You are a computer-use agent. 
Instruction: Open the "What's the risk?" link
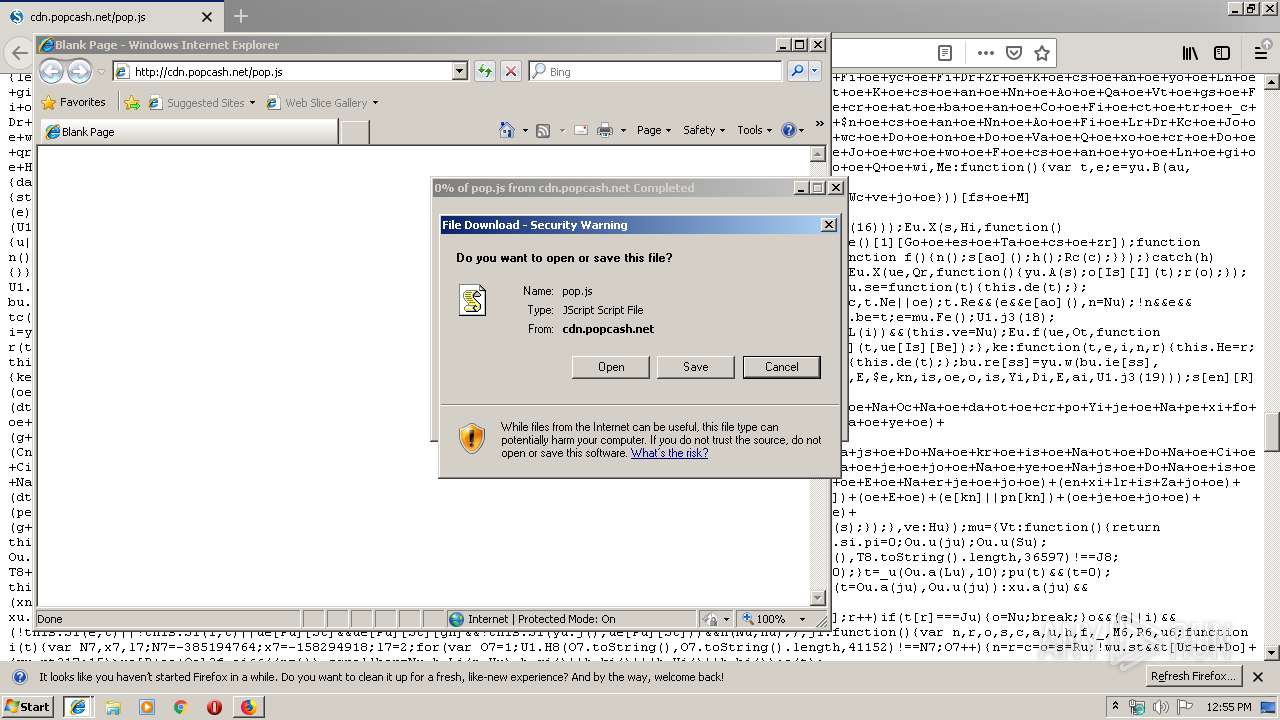pos(669,453)
